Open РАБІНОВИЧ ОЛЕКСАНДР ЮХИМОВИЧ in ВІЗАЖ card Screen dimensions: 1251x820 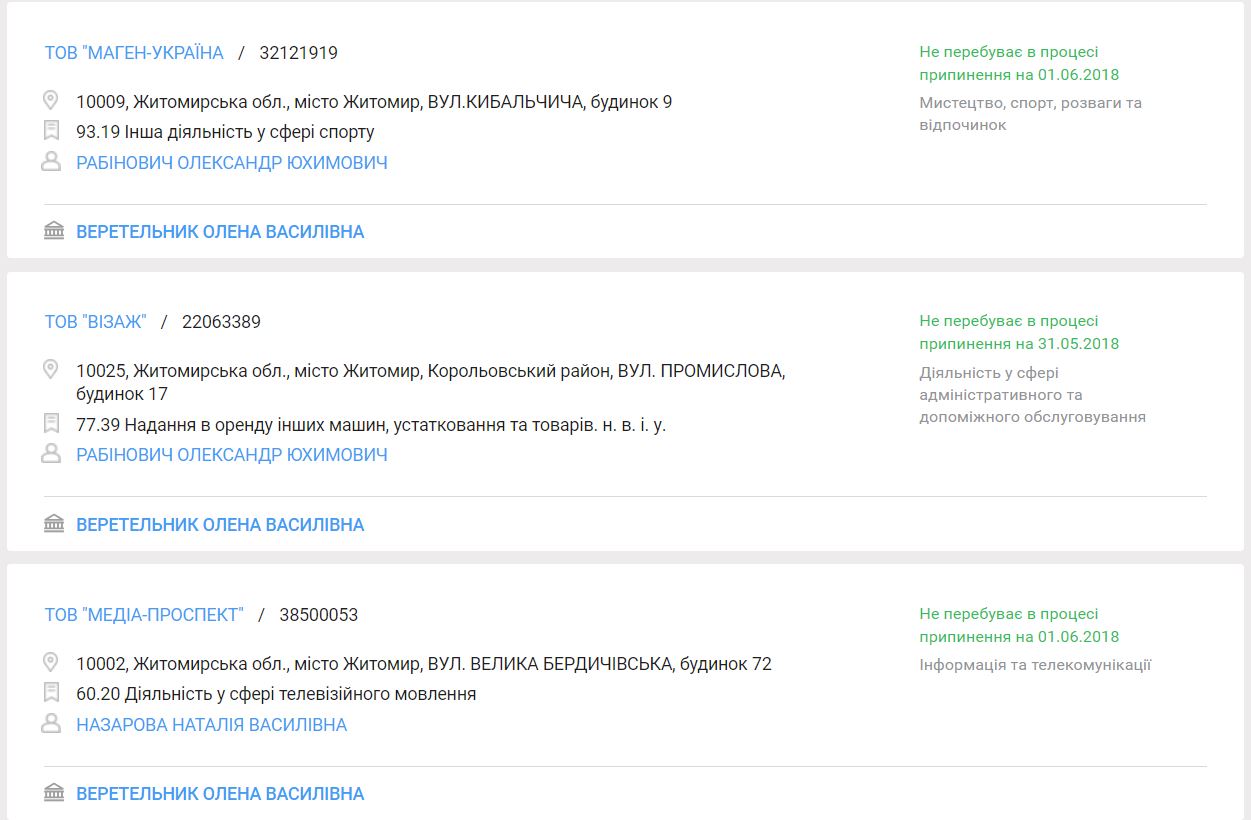tap(232, 455)
